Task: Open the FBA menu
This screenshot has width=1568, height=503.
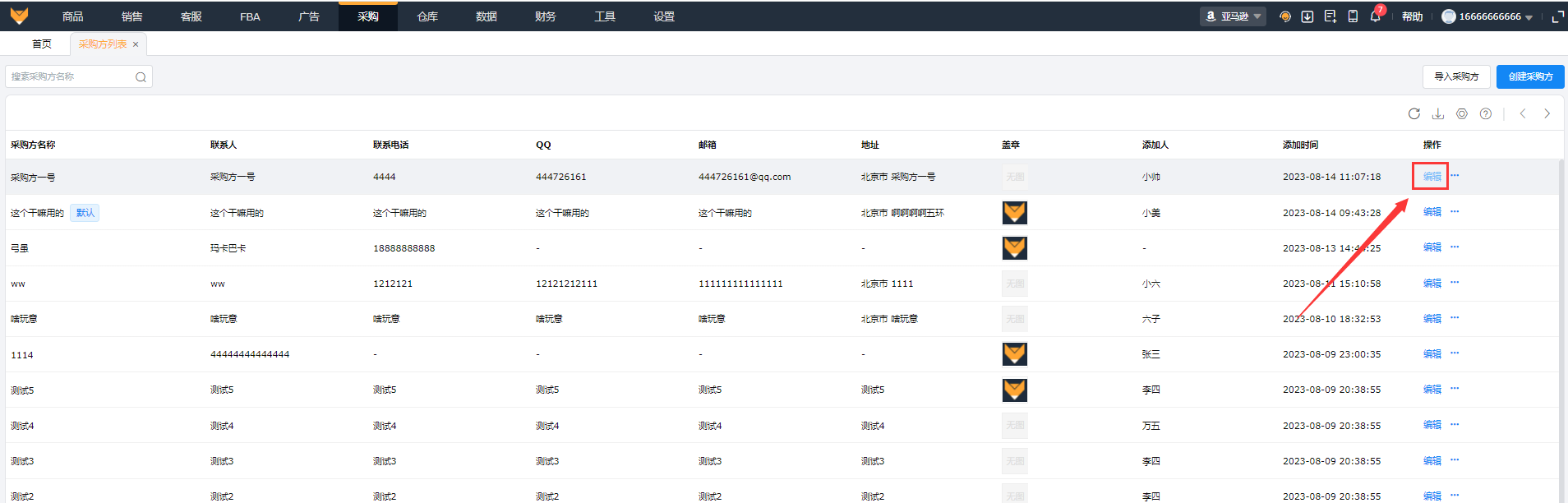Action: click(250, 16)
